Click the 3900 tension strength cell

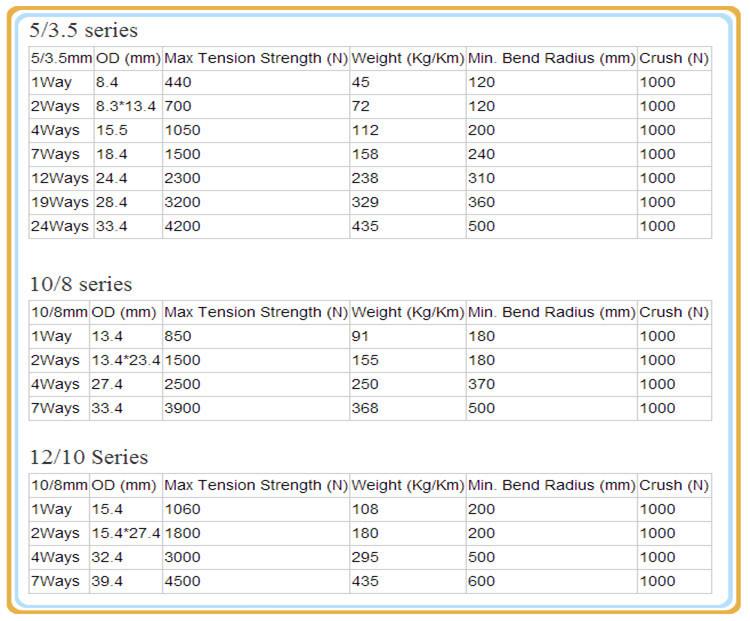point(182,408)
